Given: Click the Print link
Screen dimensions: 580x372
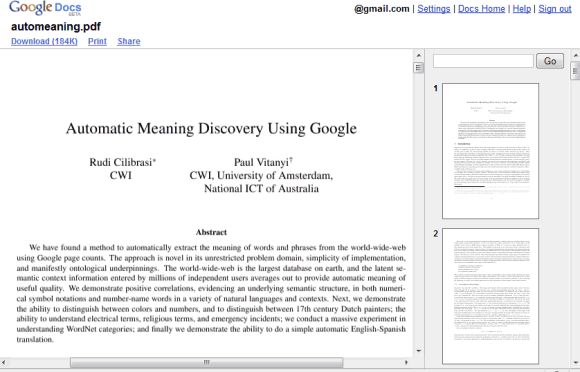Looking at the screenshot, I should [97, 41].
